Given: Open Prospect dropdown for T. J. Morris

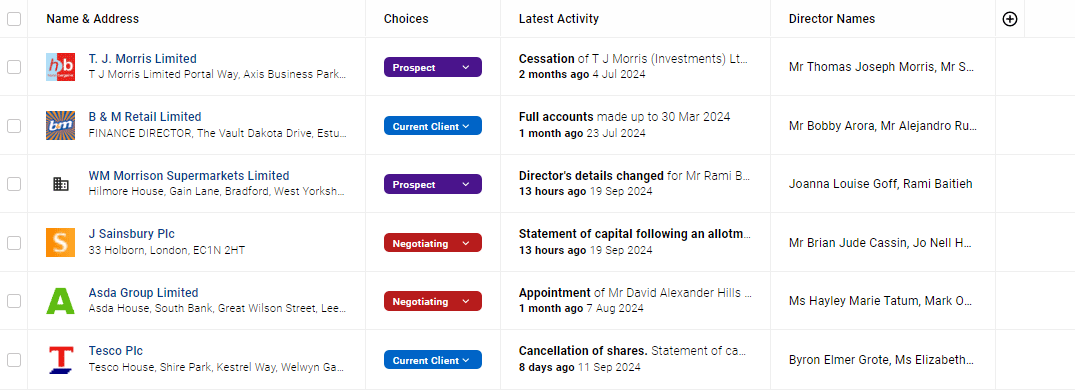Looking at the screenshot, I should (433, 67).
